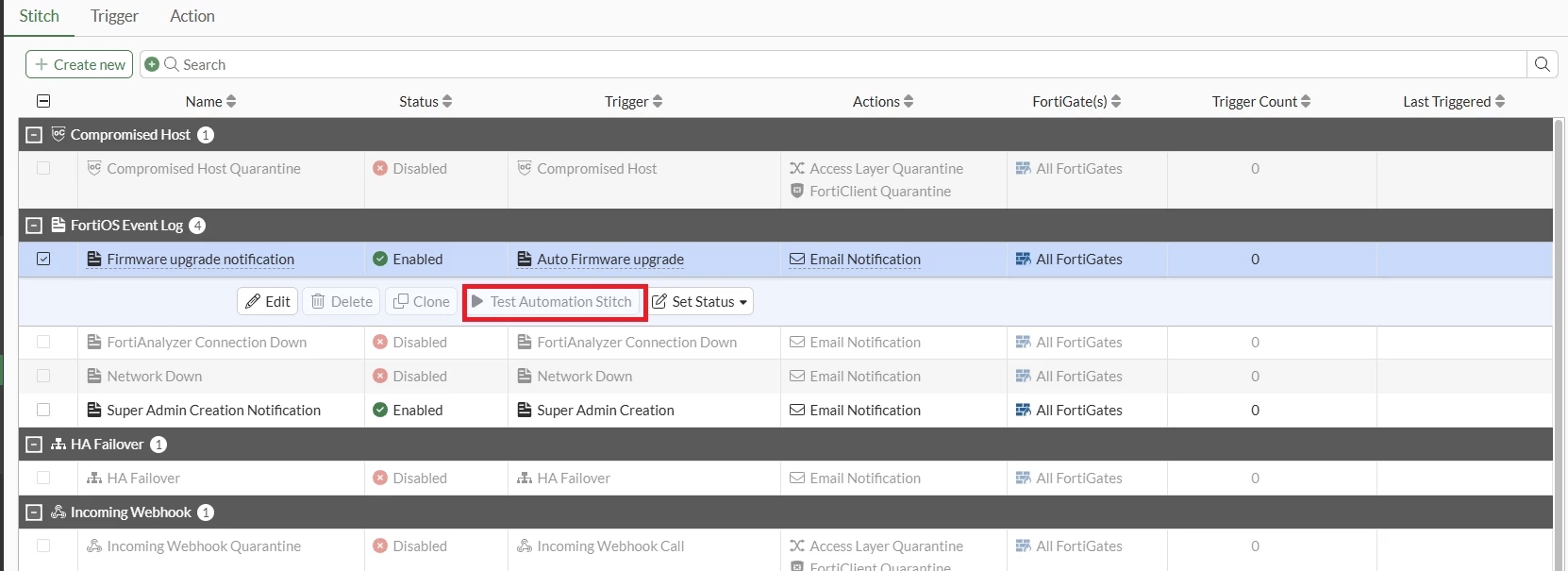The image size is (1568, 571).
Task: Click the Compromised Host group header icon
Action: (58, 134)
